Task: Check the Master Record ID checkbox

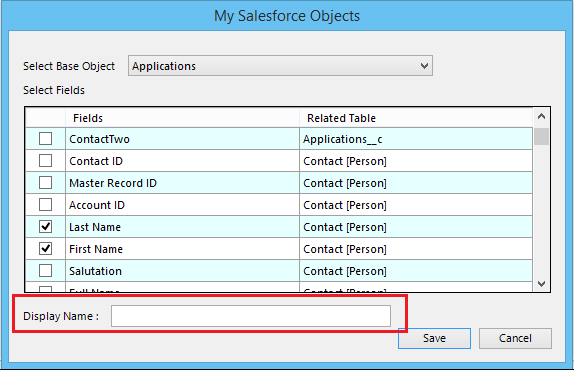Action: pyautogui.click(x=45, y=183)
